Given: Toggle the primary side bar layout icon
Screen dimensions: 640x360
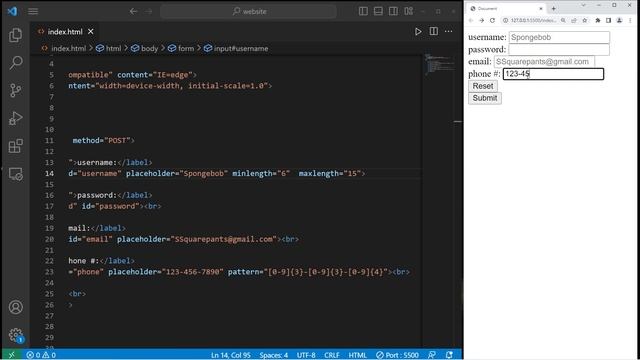Looking at the screenshot, I should coord(363,11).
